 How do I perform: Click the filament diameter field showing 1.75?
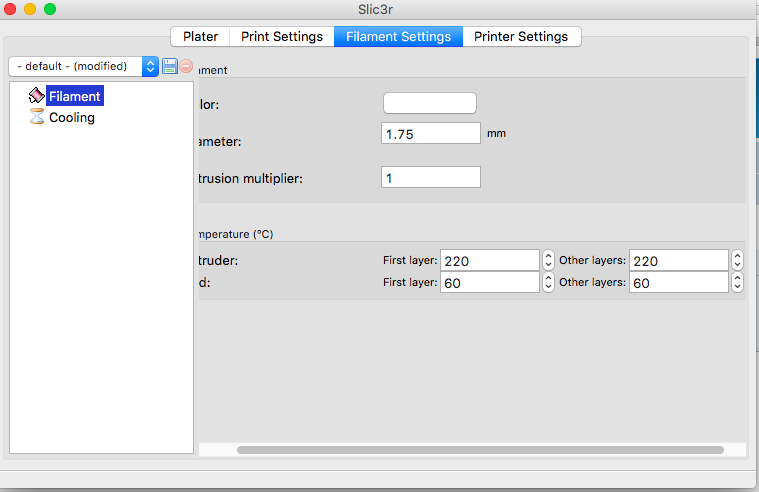coord(431,133)
